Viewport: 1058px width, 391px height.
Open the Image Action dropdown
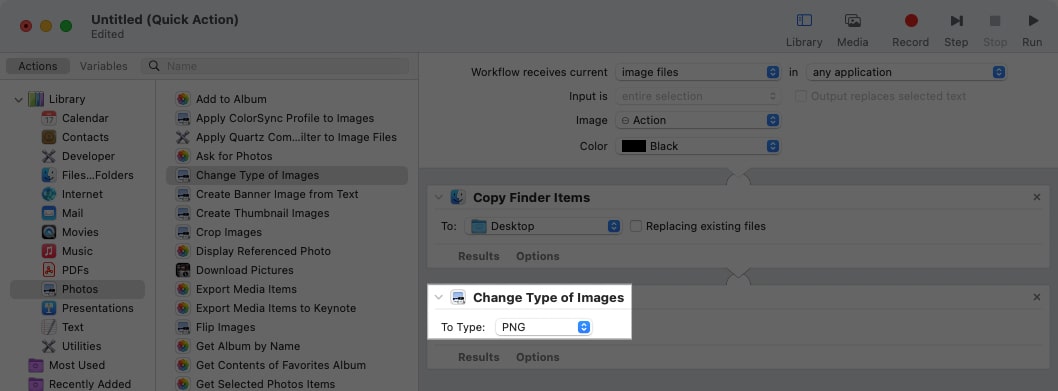pyautogui.click(x=698, y=120)
